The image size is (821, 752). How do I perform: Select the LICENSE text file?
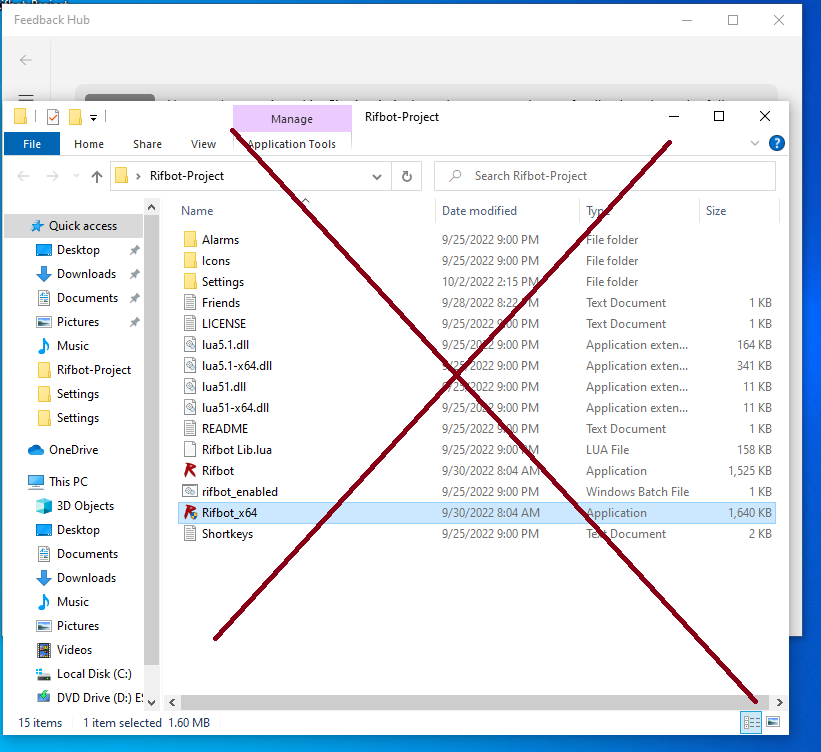coord(224,324)
